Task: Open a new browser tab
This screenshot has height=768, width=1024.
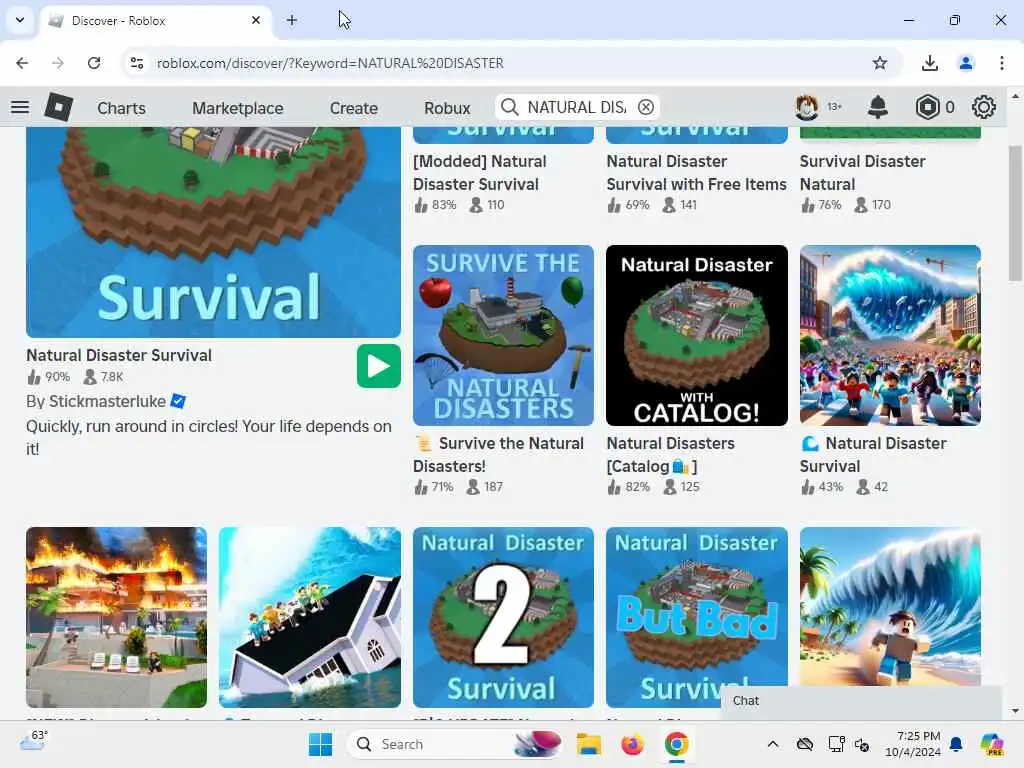Action: 292,20
